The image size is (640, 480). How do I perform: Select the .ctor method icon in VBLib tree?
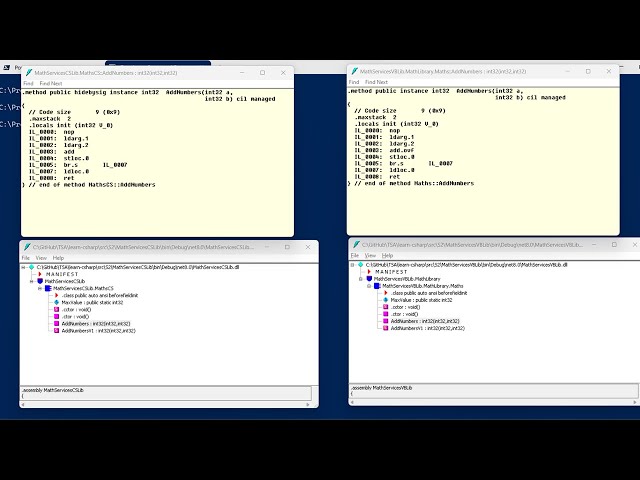coord(385,314)
